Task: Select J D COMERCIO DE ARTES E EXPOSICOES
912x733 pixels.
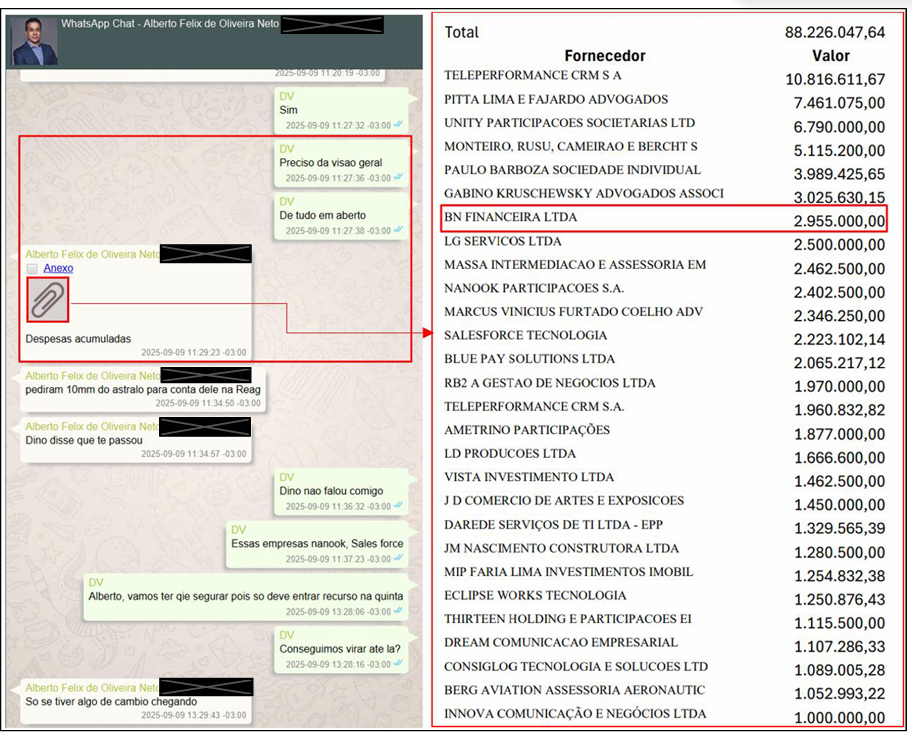Action: (x=664, y=502)
